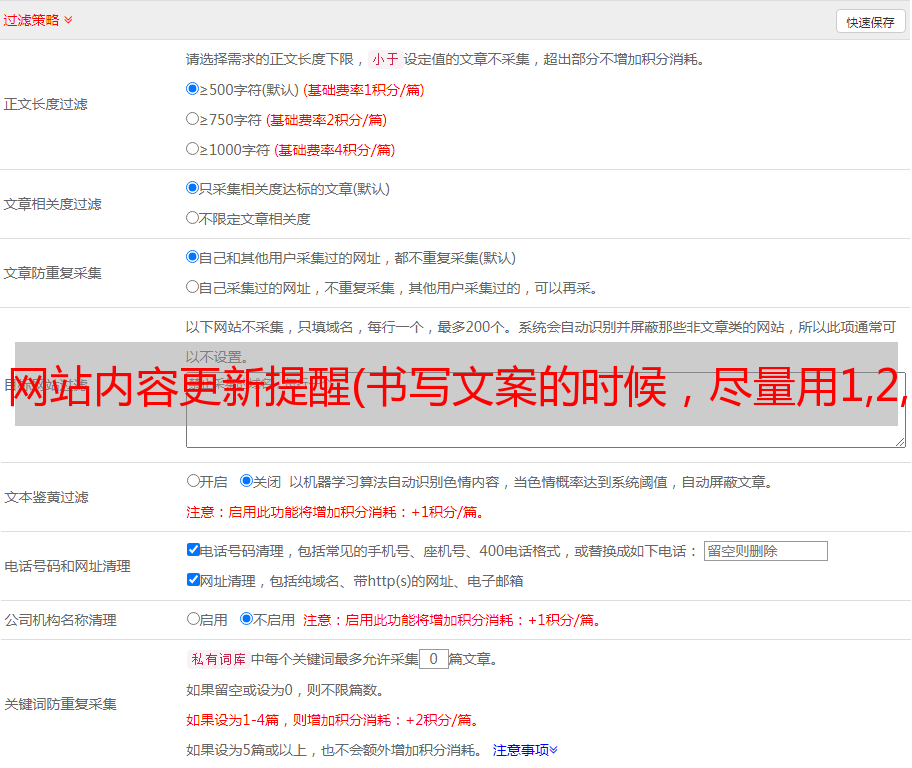
Task: Select 启用 for 公司机构名称清理
Action: click(x=193, y=619)
